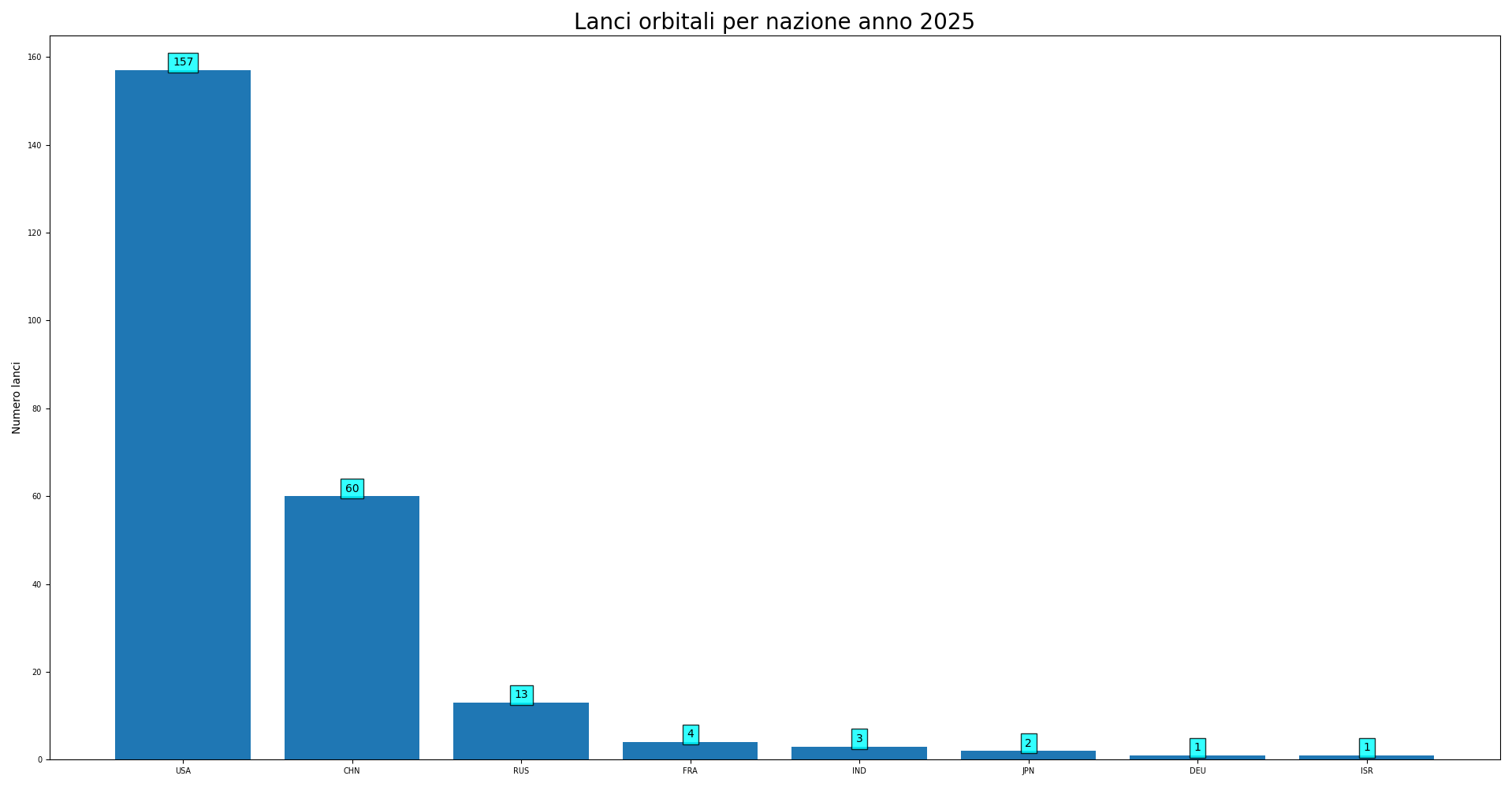The width and height of the screenshot is (1512, 787).
Task: Click the '1' value label above ISR
Action: (1366, 748)
